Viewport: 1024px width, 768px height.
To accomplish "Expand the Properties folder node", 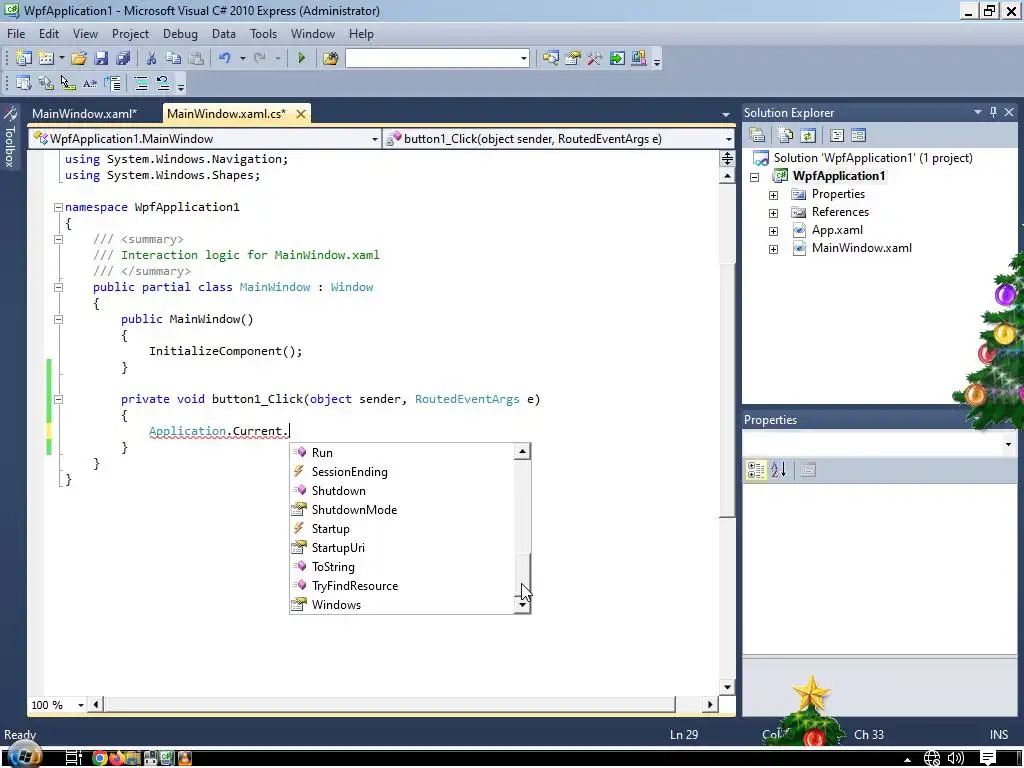I will 773,195.
